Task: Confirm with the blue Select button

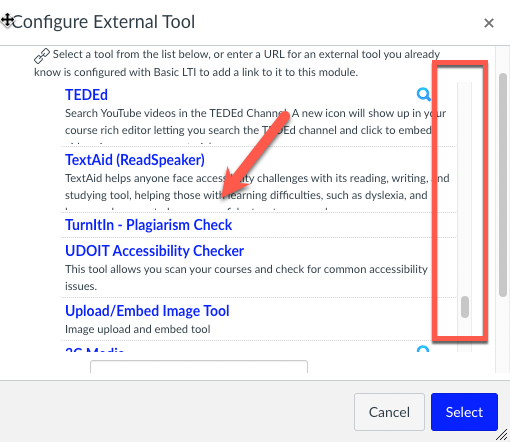Action: 464,412
